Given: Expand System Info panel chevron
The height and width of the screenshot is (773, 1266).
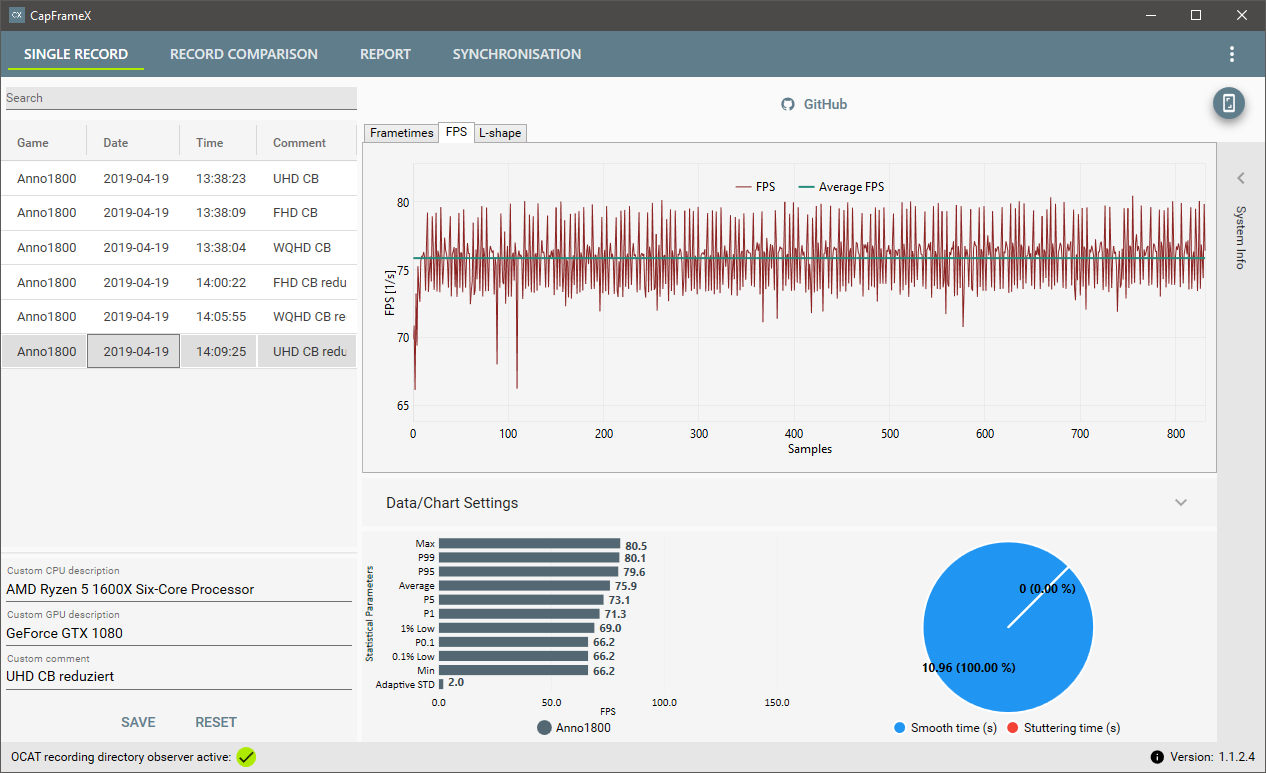Looking at the screenshot, I should point(1241,178).
